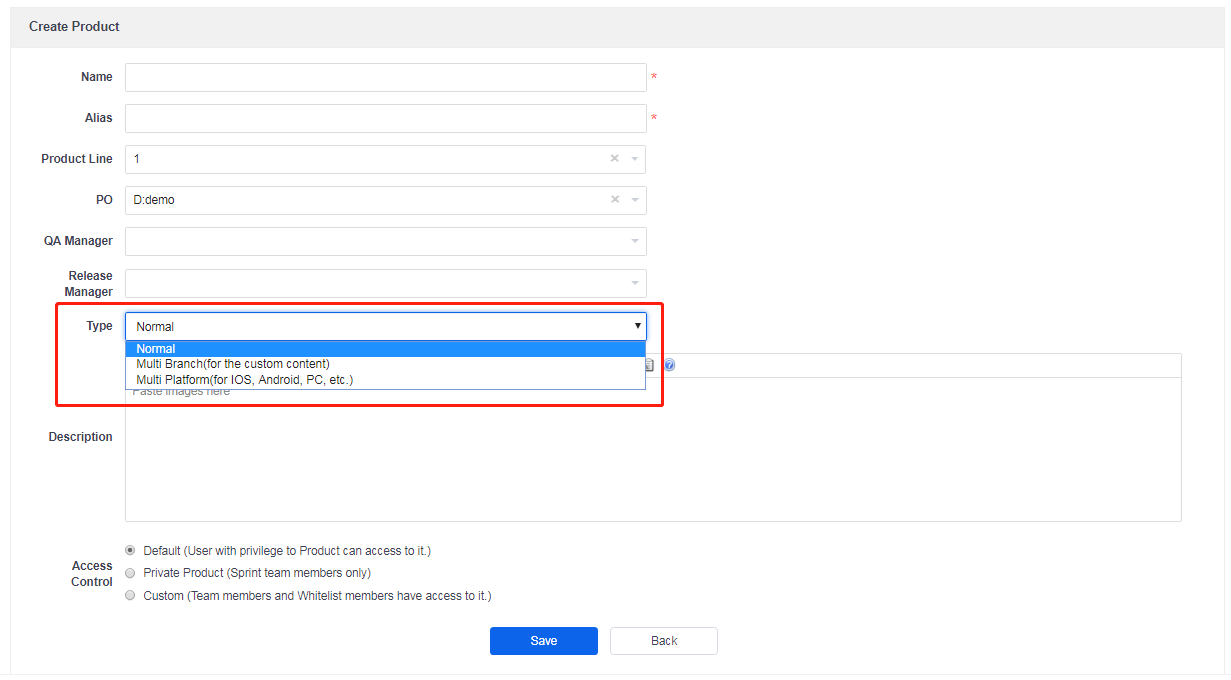
Task: Choose Normal from the Type list
Action: pos(385,349)
